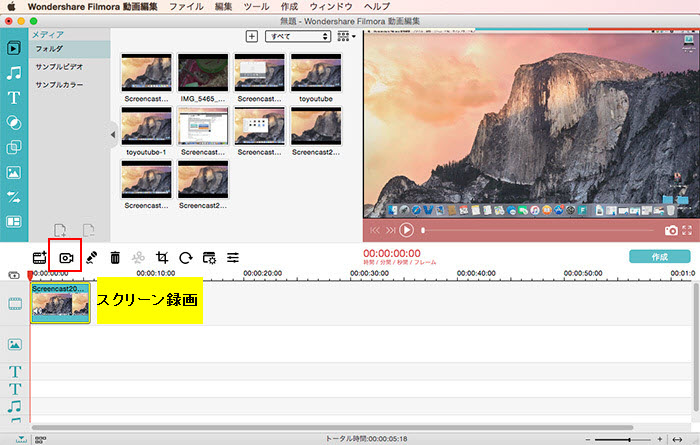The width and height of the screenshot is (700, 445).
Task: Open the Wondershare Filmora application menu
Action: (92, 6)
